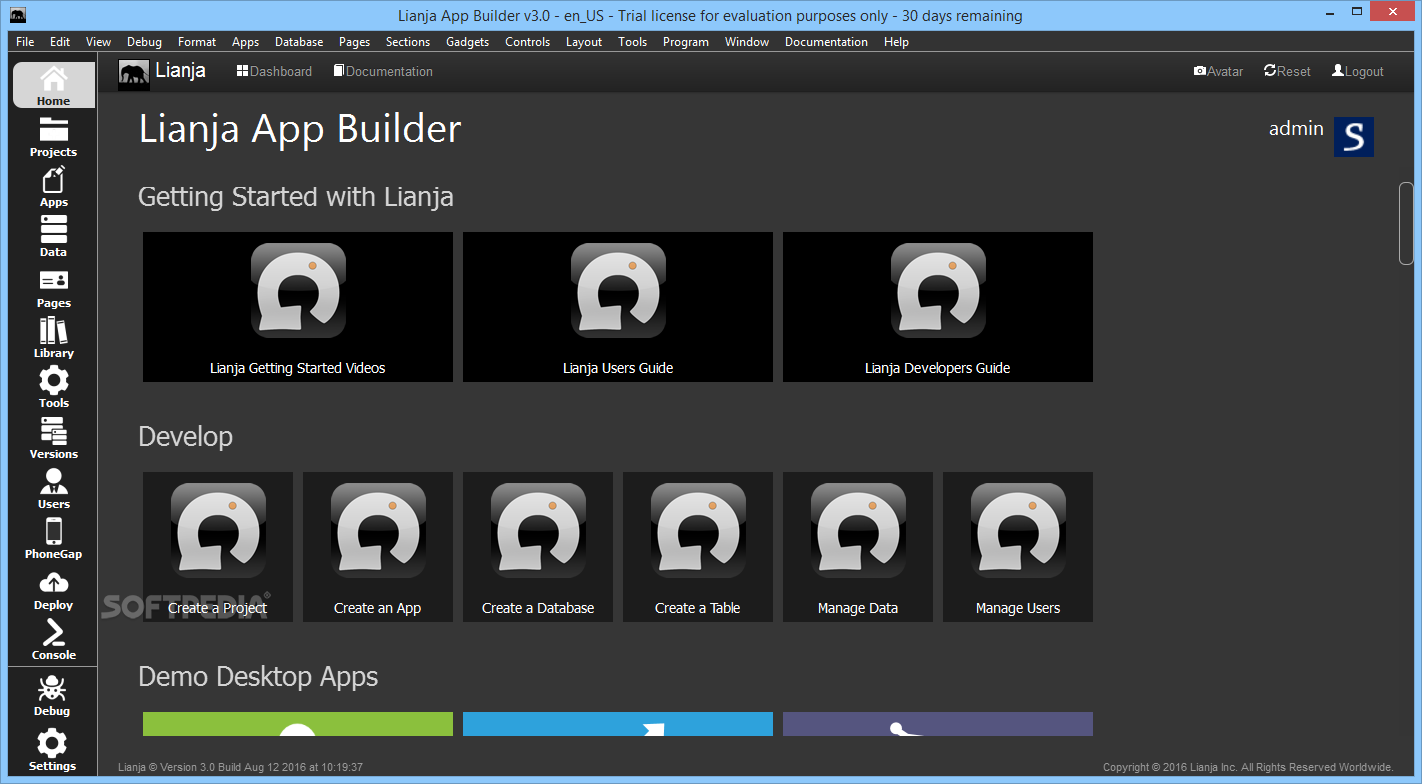Viewport: 1422px width, 784px height.
Task: Open the Tools menu in menu bar
Action: click(633, 42)
